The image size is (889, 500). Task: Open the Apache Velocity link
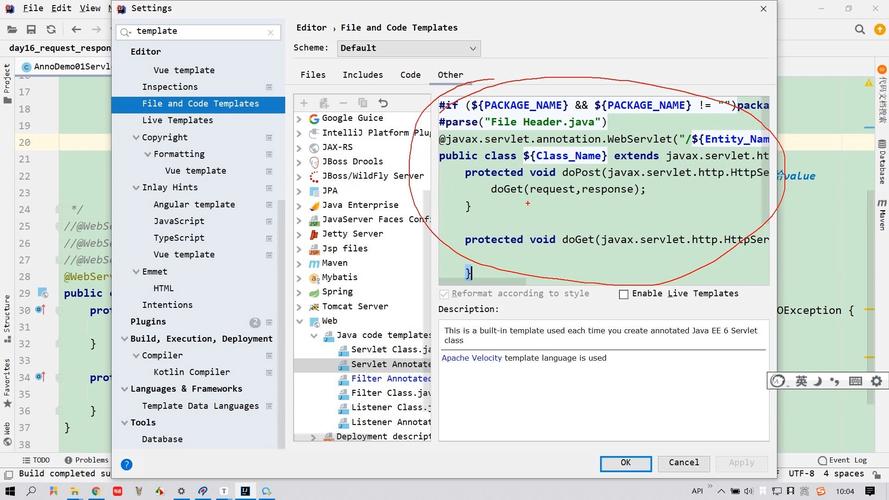[x=472, y=358]
